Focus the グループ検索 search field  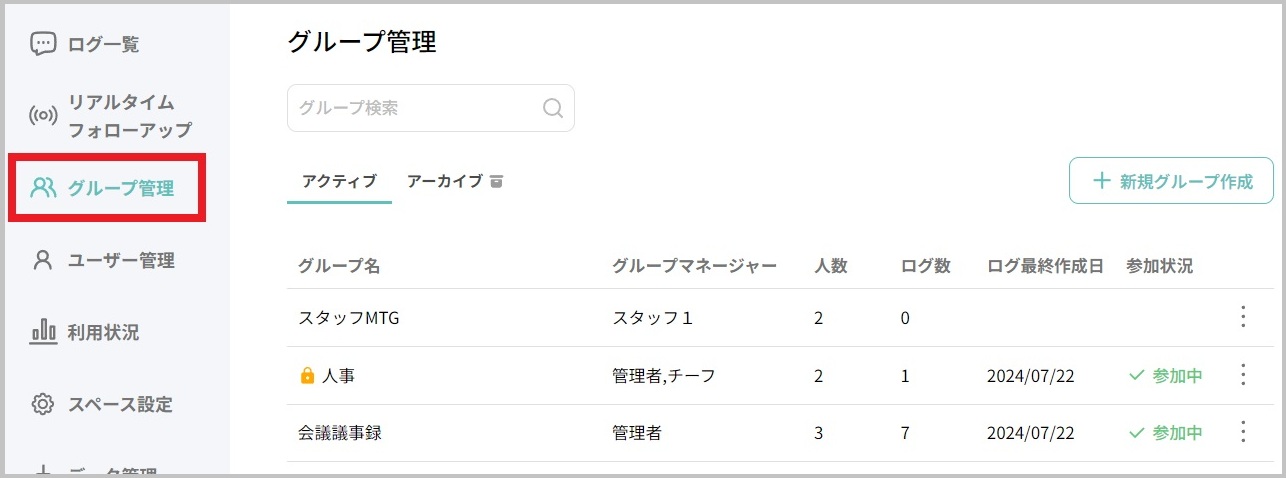click(x=431, y=108)
